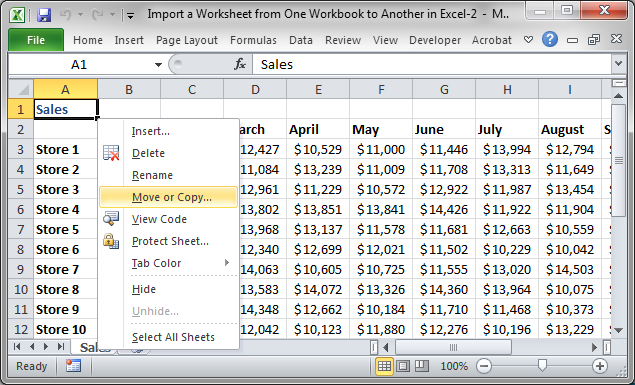The image size is (635, 385).
Task: Select column D header
Action: 255,89
